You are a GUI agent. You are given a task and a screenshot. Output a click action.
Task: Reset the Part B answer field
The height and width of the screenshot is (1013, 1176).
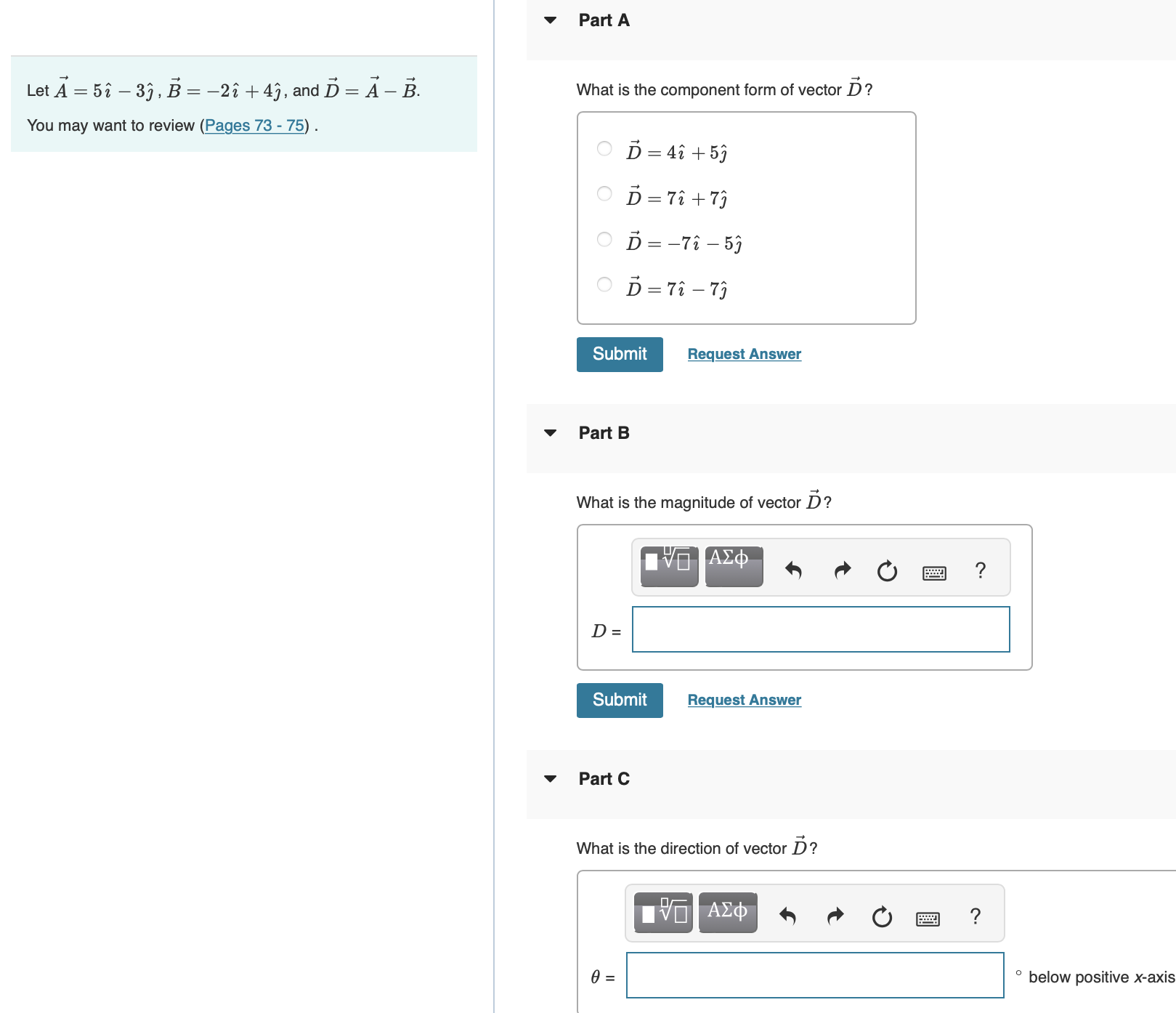click(x=888, y=570)
